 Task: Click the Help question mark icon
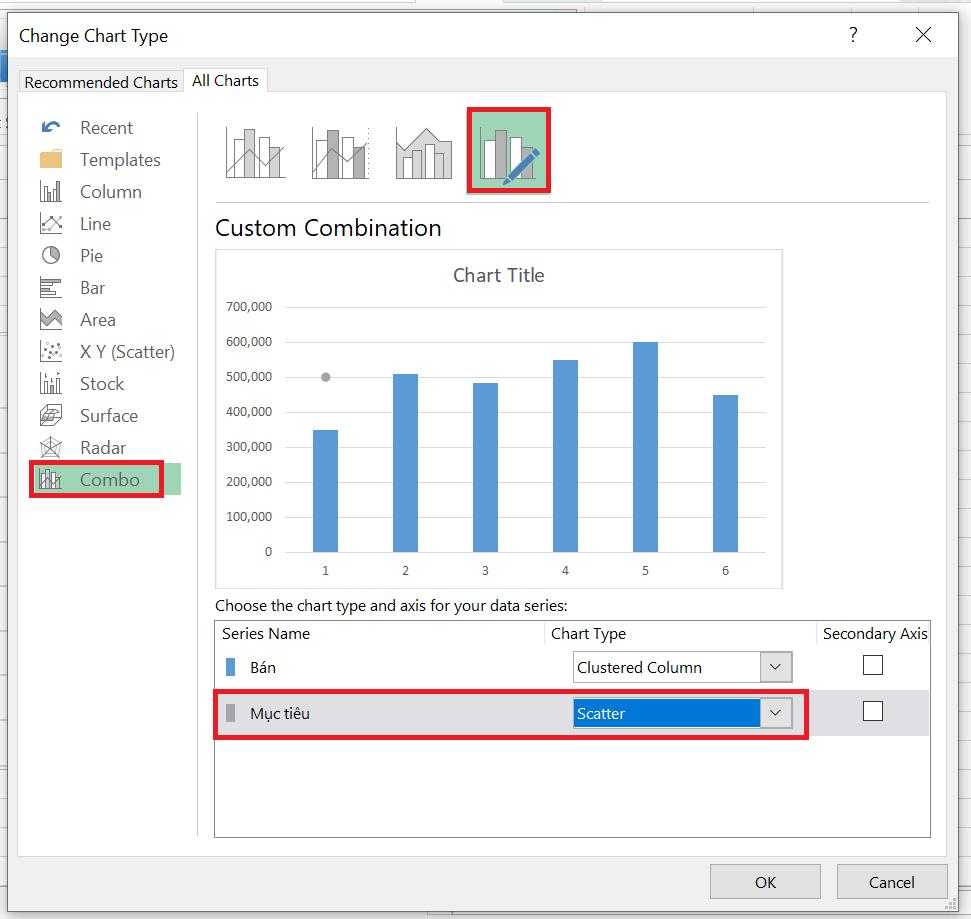[853, 36]
